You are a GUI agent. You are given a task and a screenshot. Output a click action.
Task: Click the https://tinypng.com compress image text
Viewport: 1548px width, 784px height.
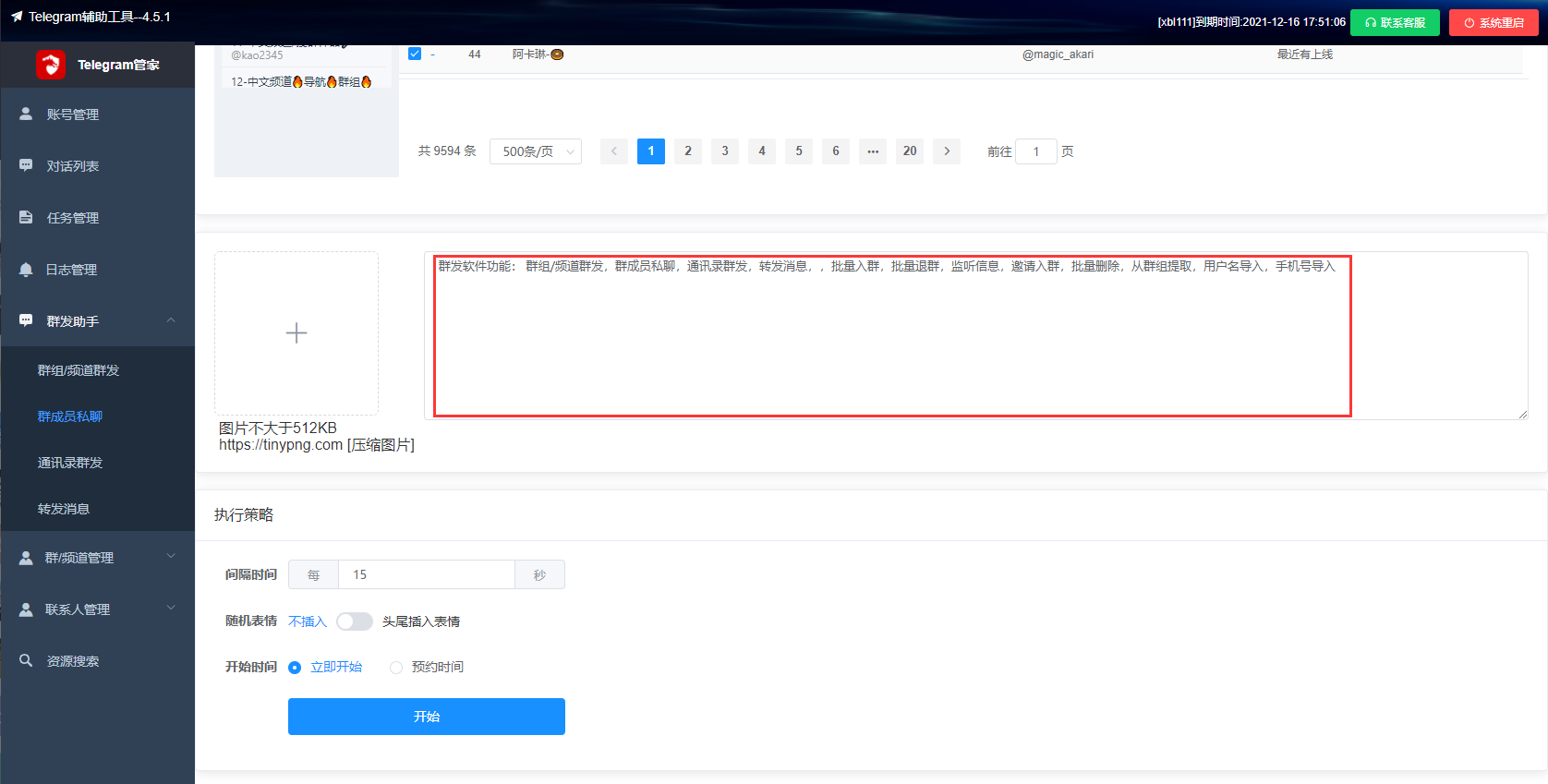coord(317,445)
